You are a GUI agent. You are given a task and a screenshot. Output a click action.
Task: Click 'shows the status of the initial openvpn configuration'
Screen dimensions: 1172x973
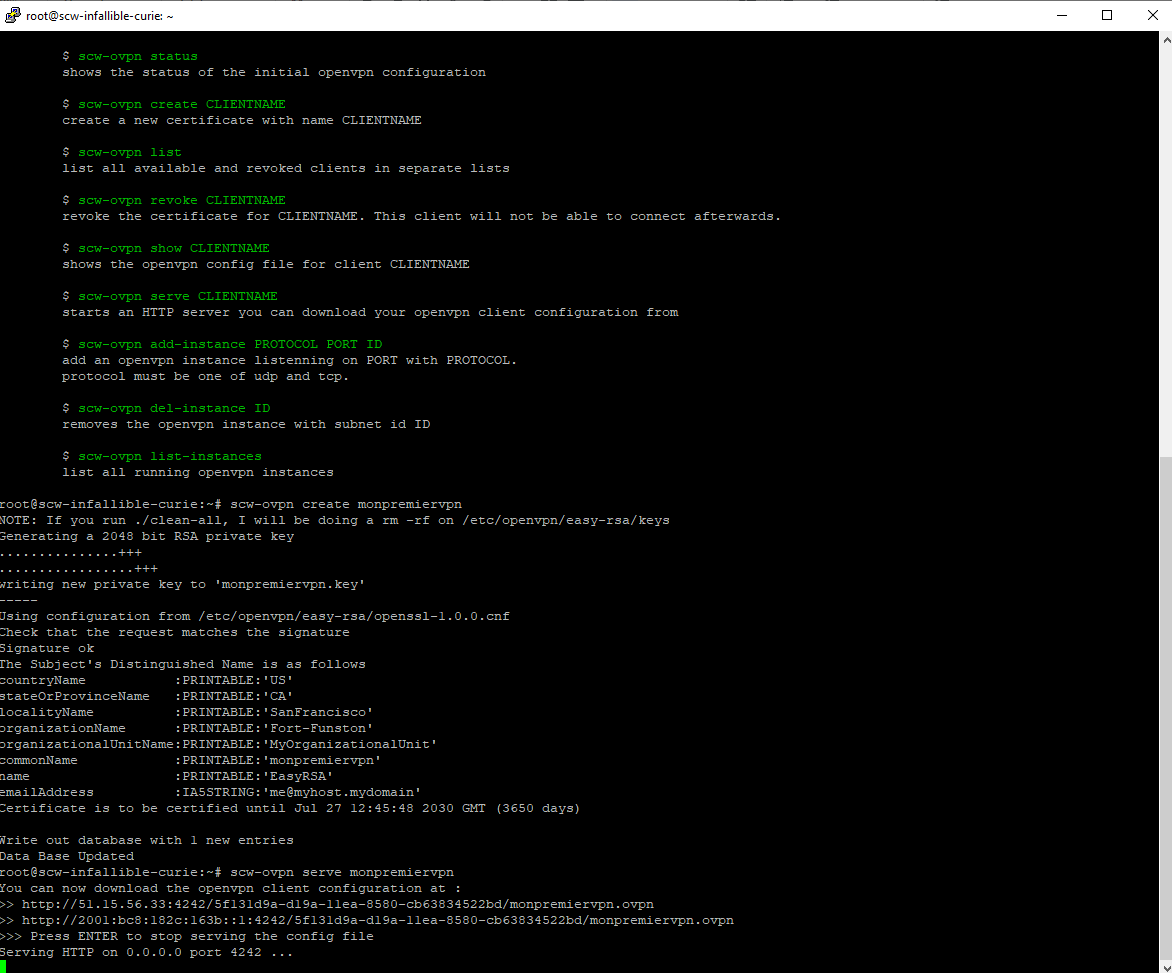[x=274, y=72]
